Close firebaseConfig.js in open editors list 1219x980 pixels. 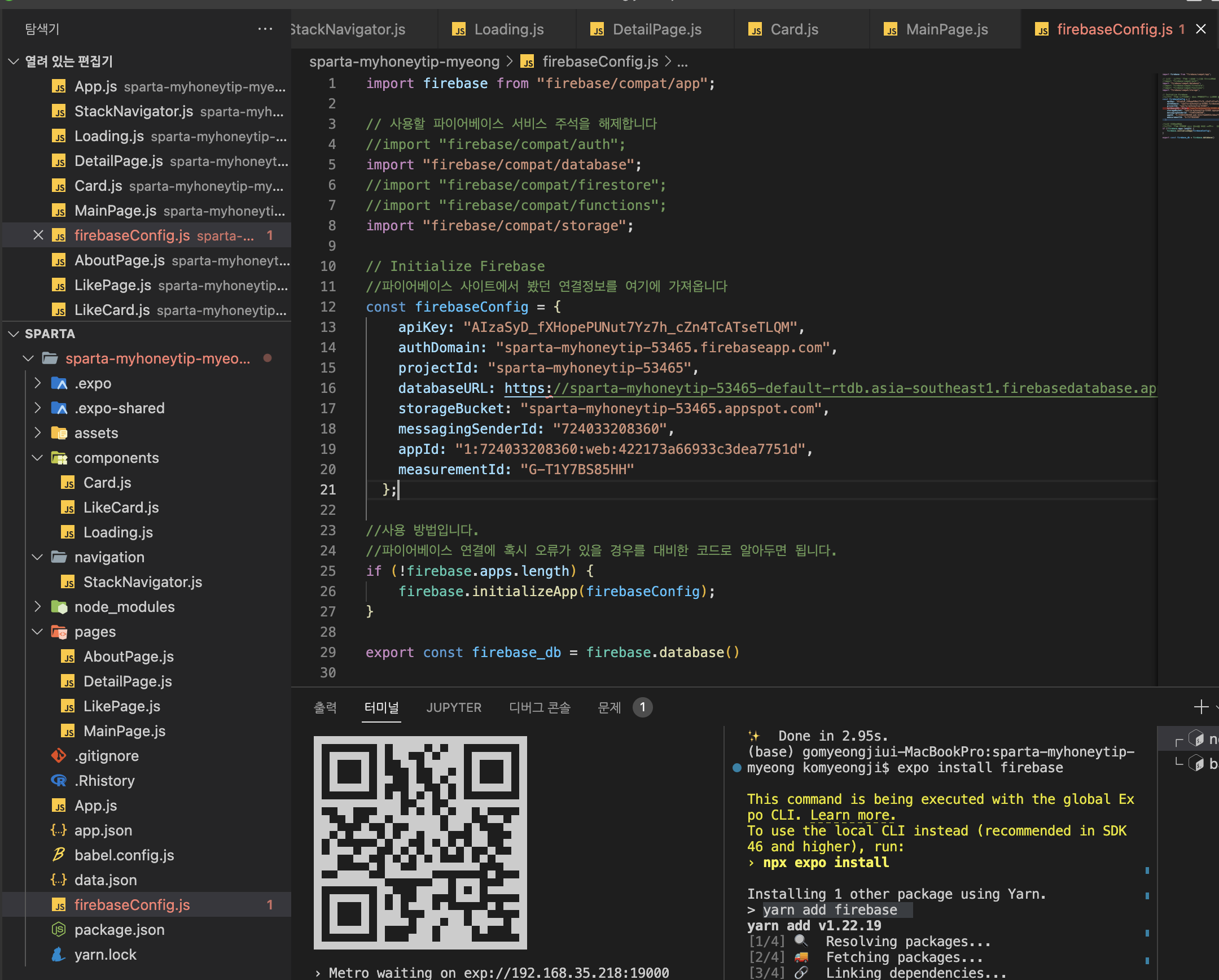pyautogui.click(x=38, y=235)
